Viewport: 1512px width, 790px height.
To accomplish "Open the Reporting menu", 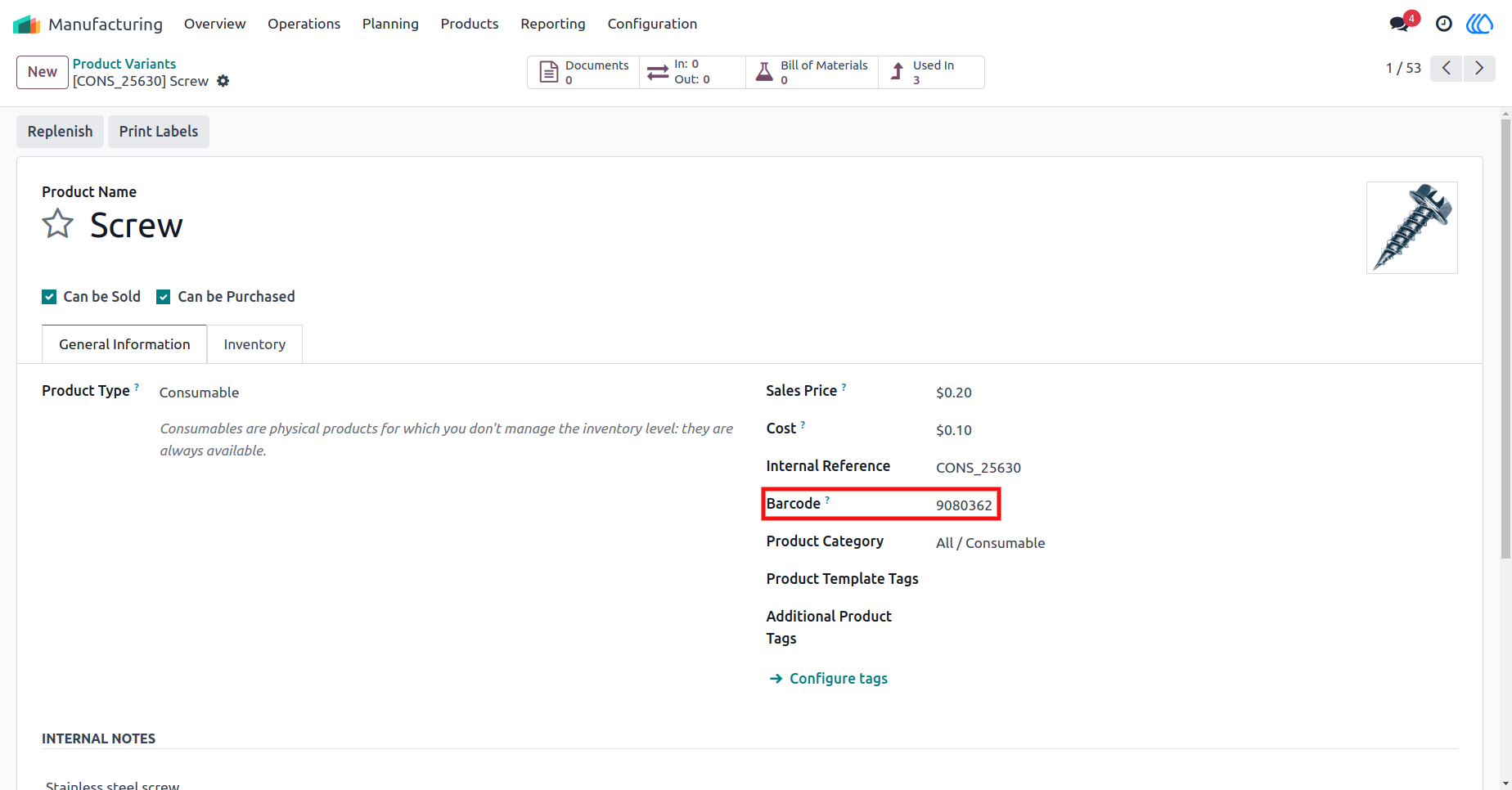I will click(x=553, y=24).
